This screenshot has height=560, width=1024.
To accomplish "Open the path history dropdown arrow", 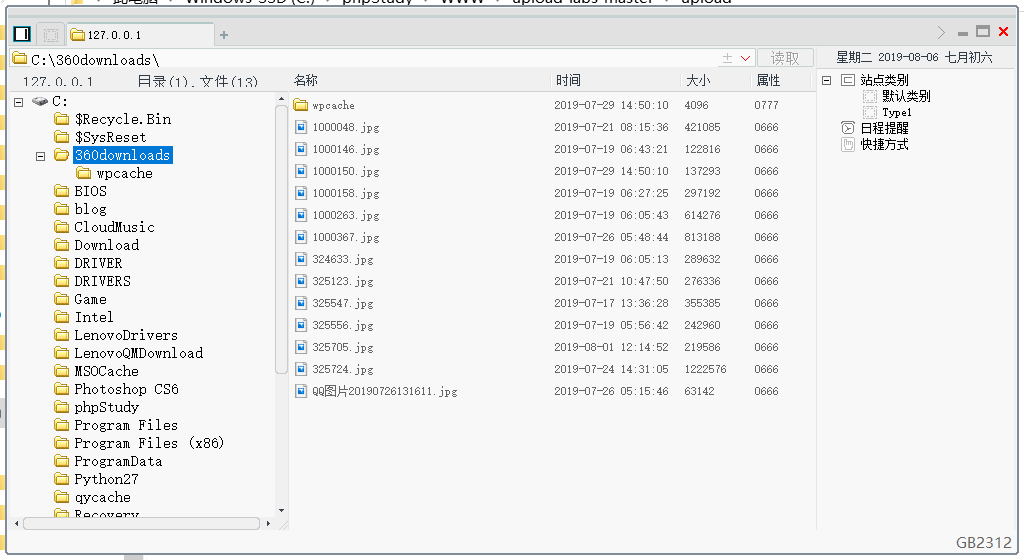I will click(745, 59).
